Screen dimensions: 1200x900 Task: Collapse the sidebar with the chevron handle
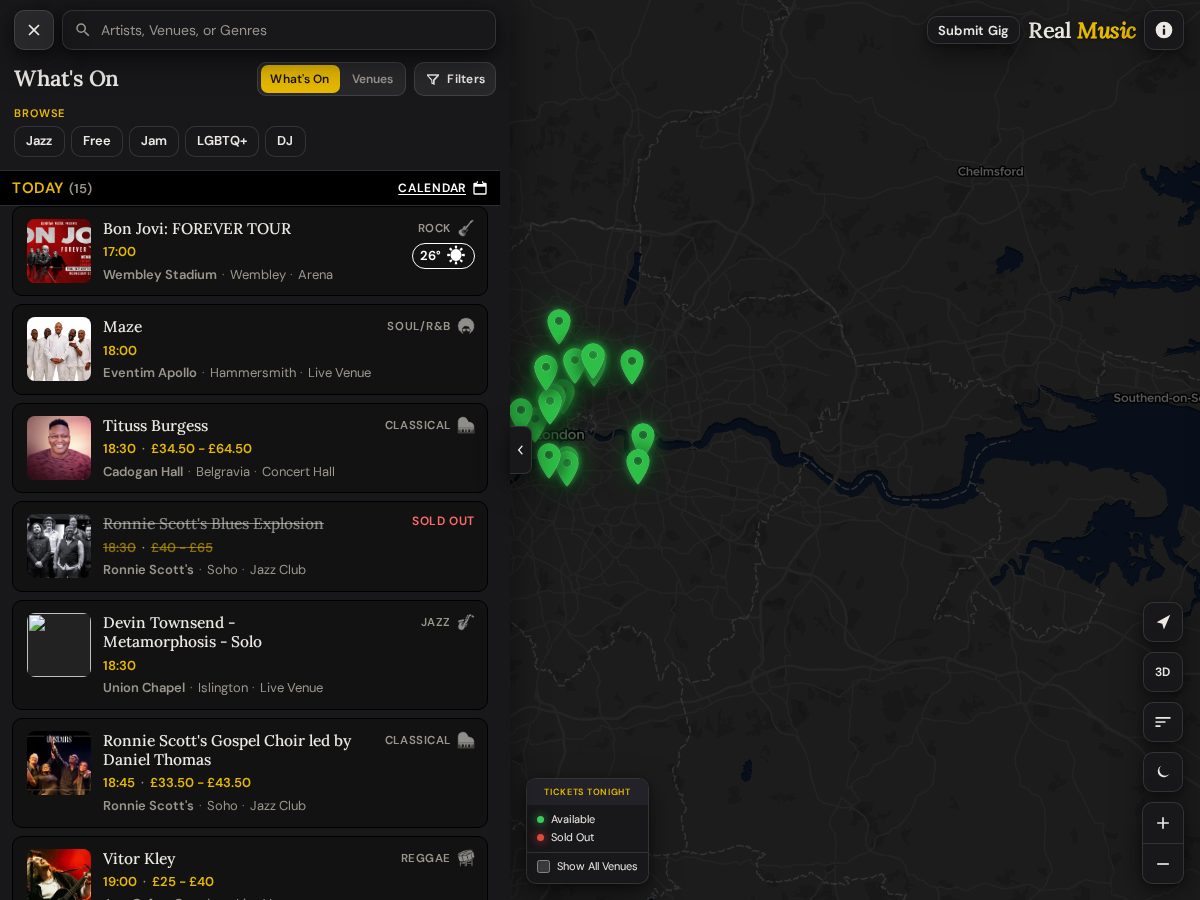point(520,450)
